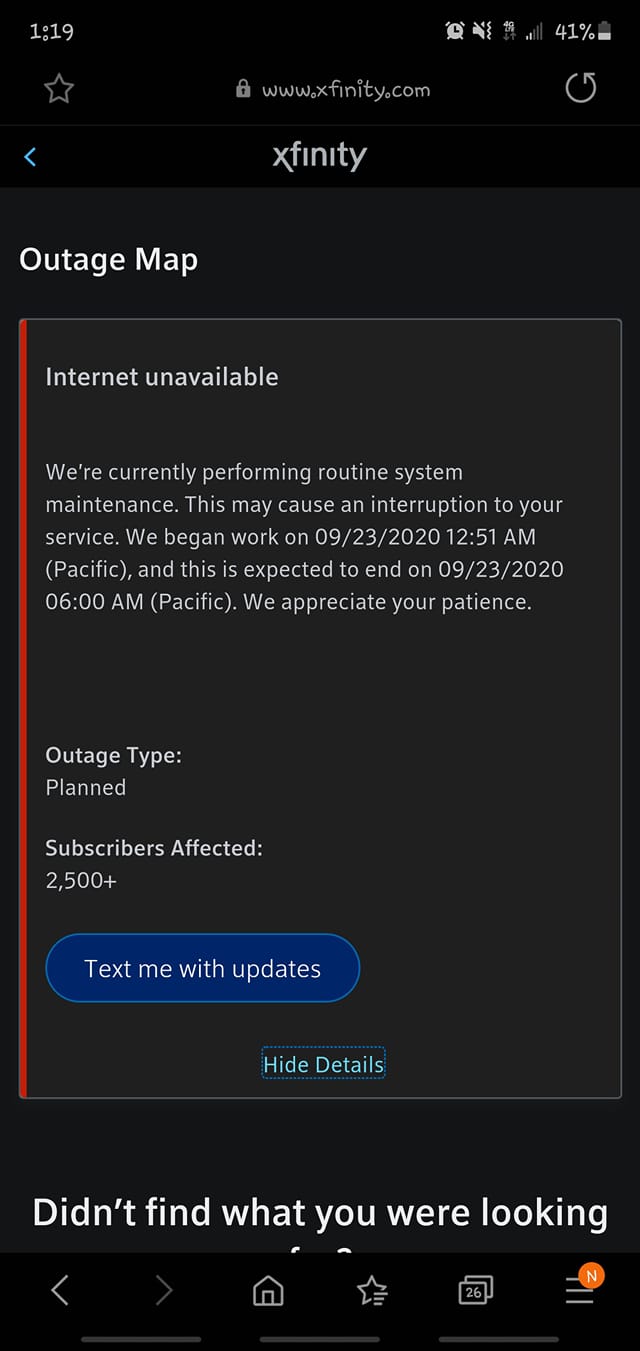Screen dimensions: 640x1351
Task: Open the bookmarks list star icon
Action: point(372,1291)
